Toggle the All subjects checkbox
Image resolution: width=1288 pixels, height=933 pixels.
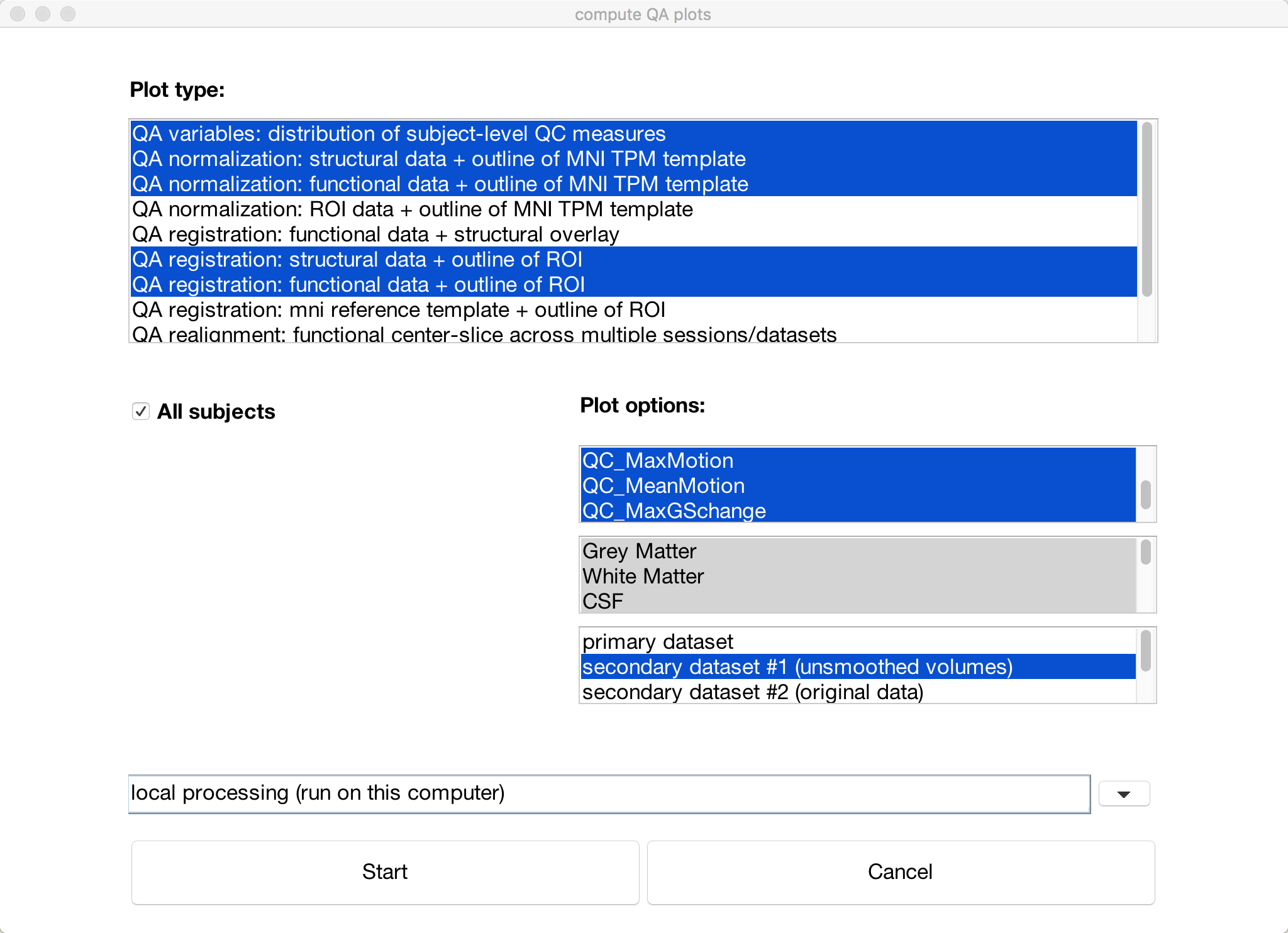141,411
